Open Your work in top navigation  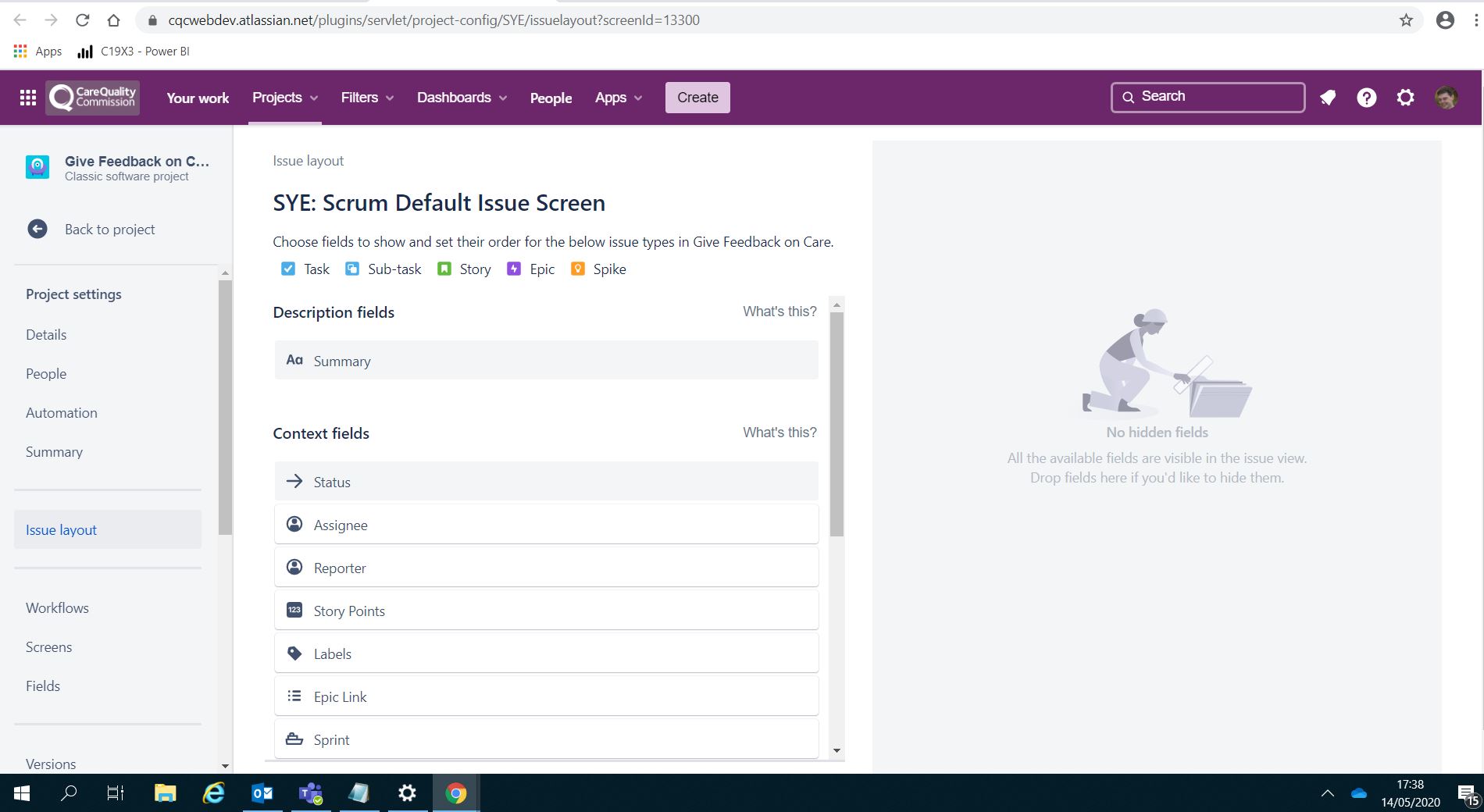[198, 98]
